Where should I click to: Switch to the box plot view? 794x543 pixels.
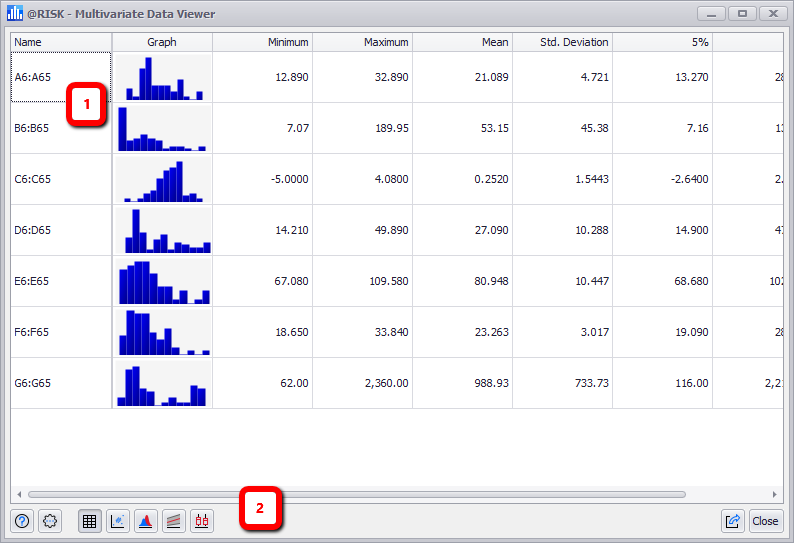click(202, 521)
